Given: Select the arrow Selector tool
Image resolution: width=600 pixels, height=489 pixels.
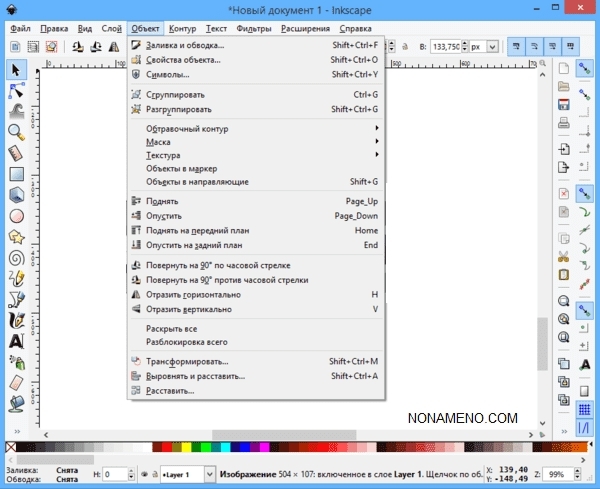Looking at the screenshot, I should click(16, 70).
